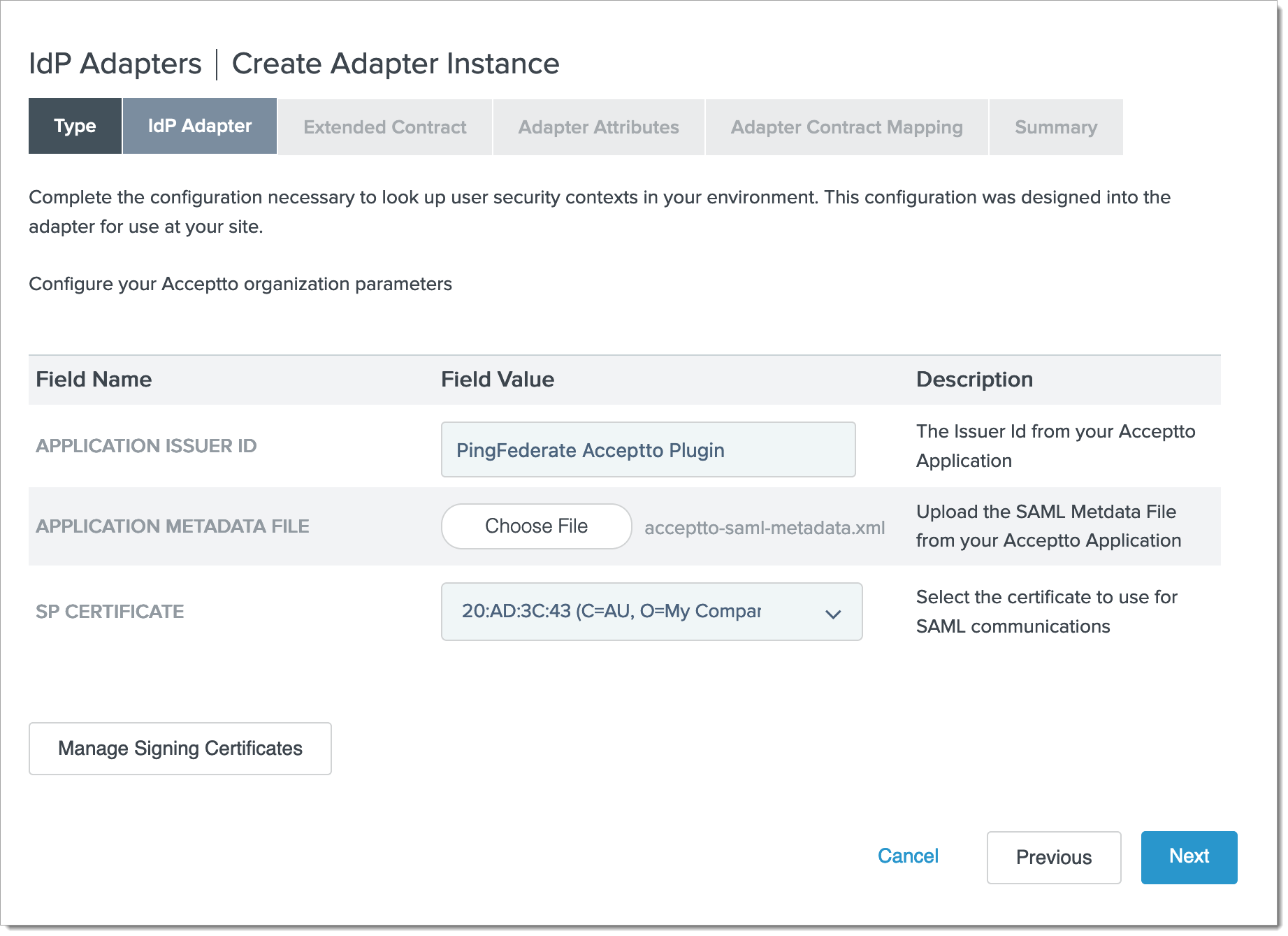Go to Adapter Attributes tab
This screenshot has height=936, width=1288.
tap(599, 127)
